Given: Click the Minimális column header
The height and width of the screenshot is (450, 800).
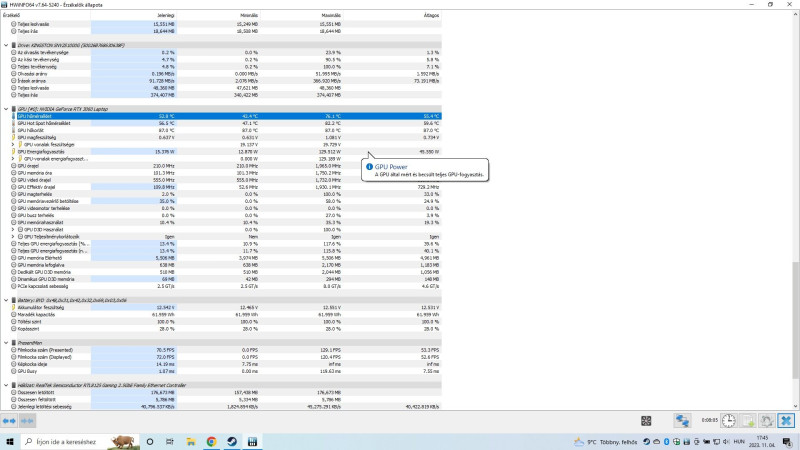Looking at the screenshot, I should [218, 15].
